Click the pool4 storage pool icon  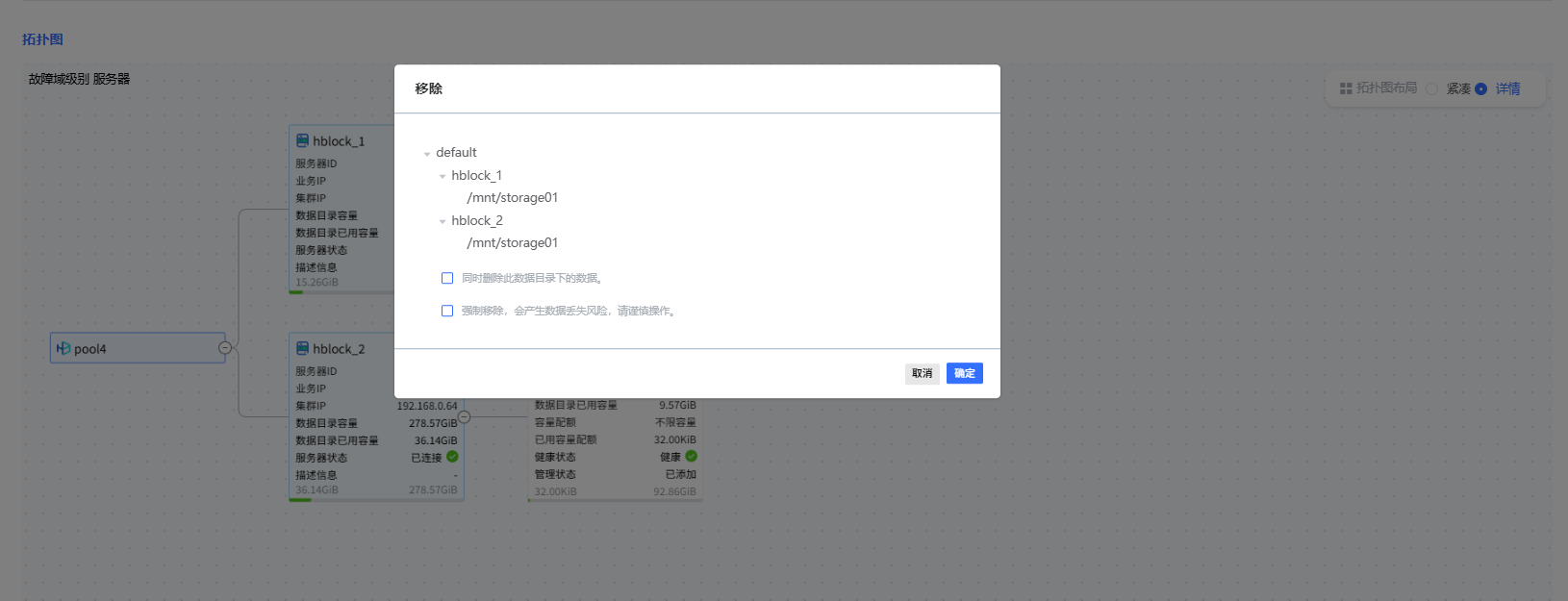click(63, 348)
